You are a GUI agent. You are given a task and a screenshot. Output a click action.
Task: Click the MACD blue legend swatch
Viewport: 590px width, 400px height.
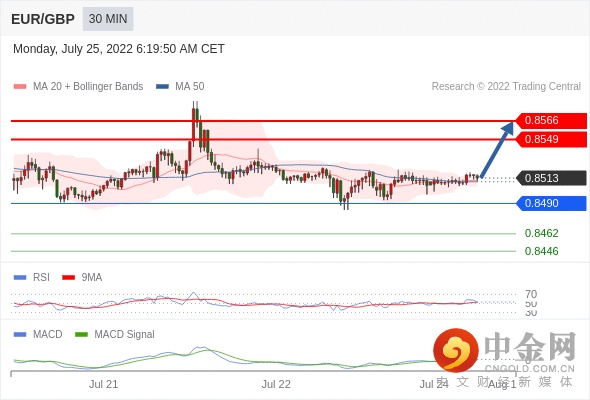pyautogui.click(x=20, y=335)
